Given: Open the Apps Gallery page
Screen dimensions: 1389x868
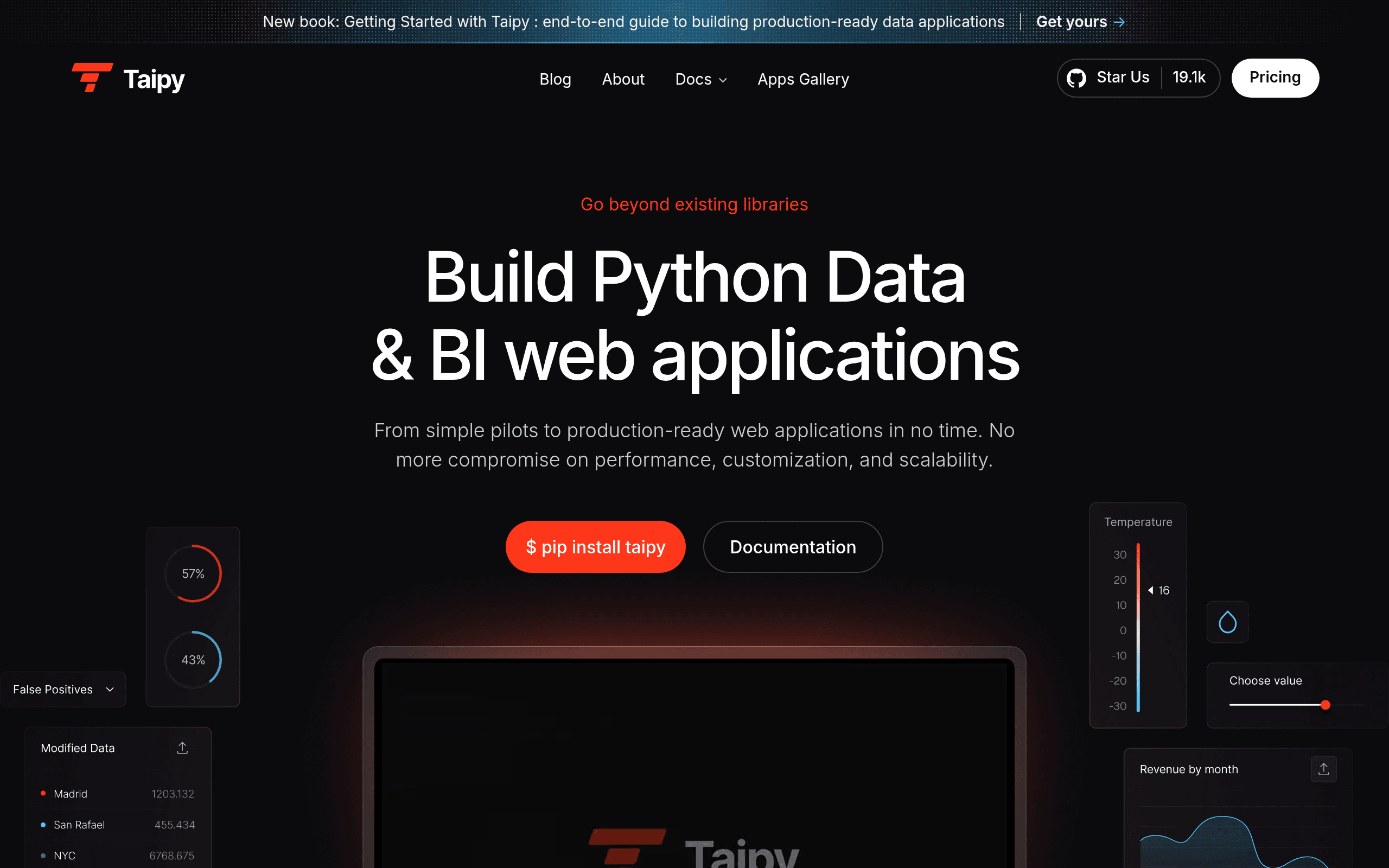Looking at the screenshot, I should tap(803, 79).
